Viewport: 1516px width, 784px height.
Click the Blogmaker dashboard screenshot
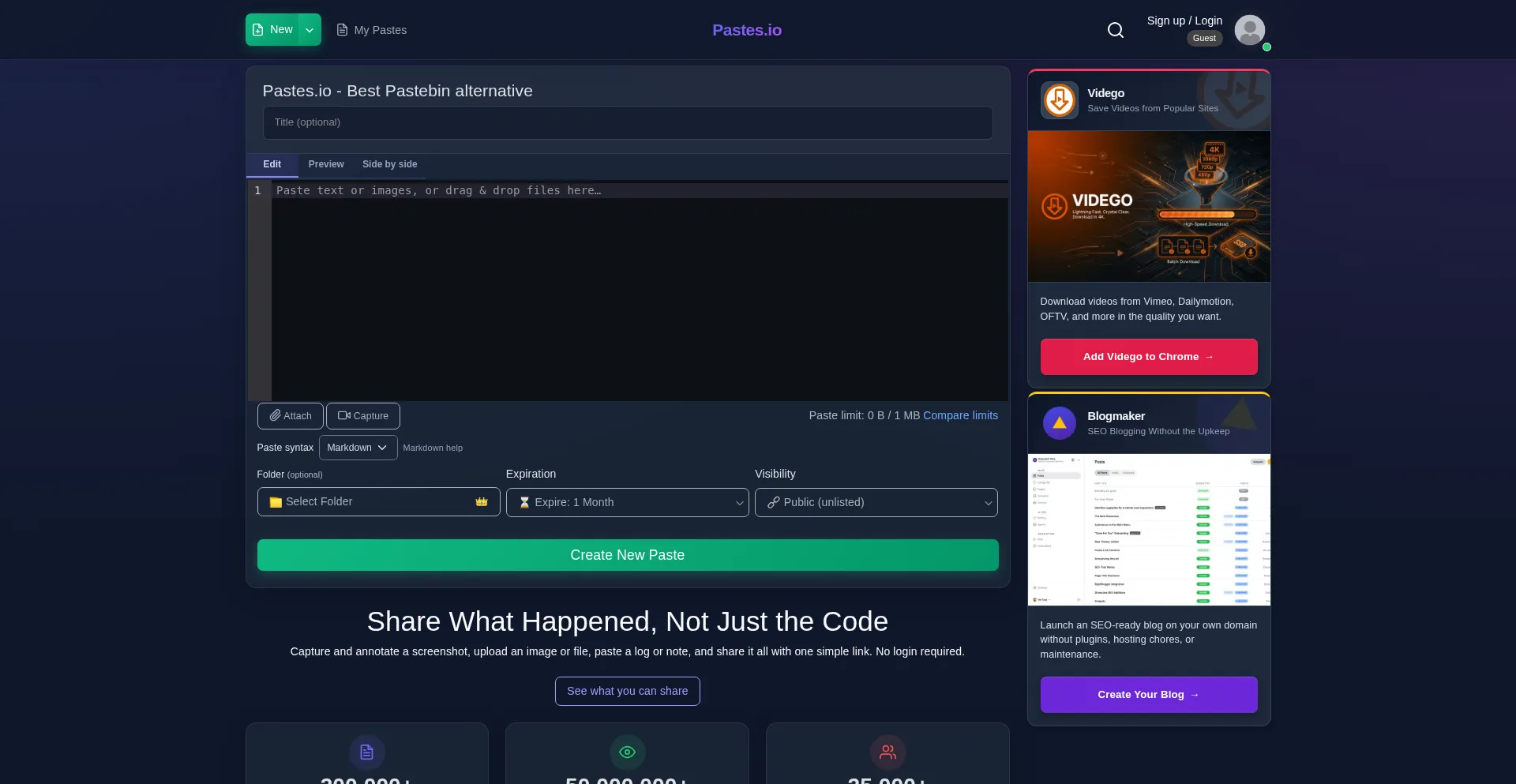1148,530
